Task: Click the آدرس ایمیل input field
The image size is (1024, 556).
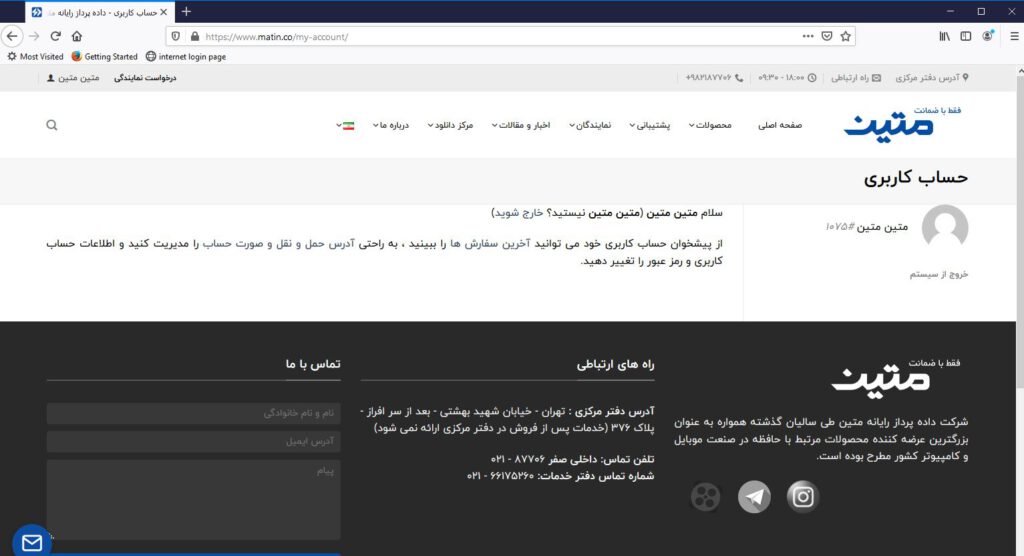Action: [193, 442]
